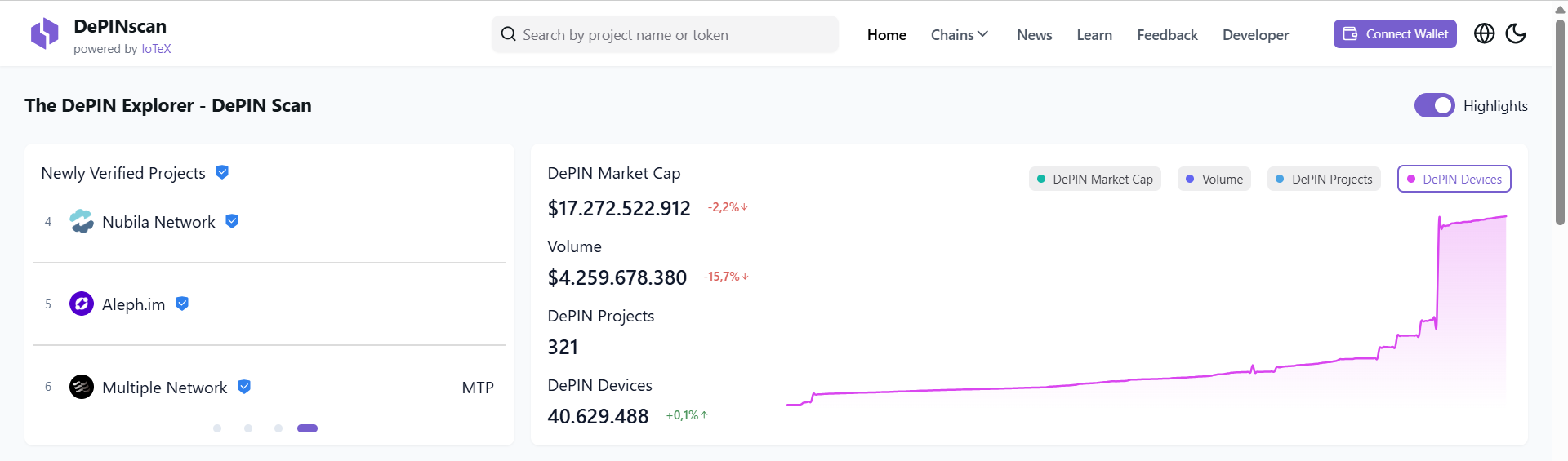
Task: Click the 40.629.488 devices count
Action: click(x=598, y=416)
